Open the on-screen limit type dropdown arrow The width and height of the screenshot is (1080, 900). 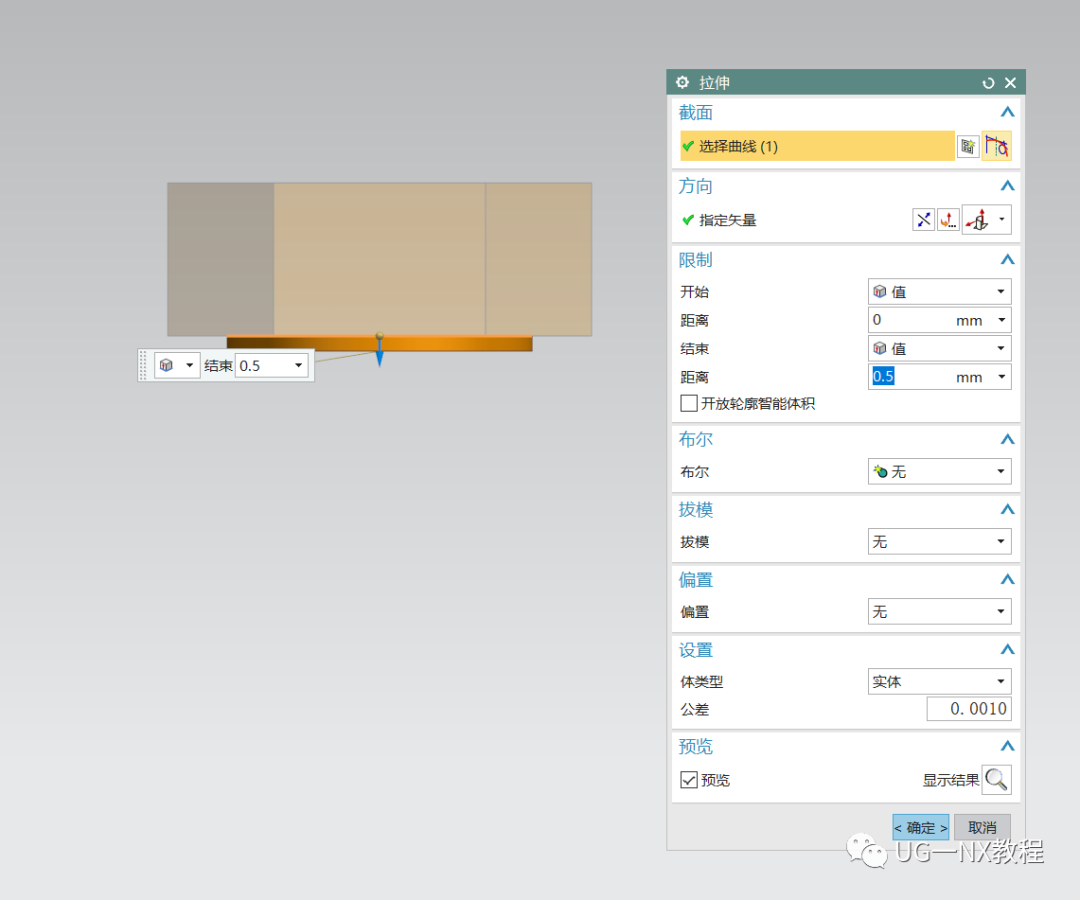[x=189, y=365]
